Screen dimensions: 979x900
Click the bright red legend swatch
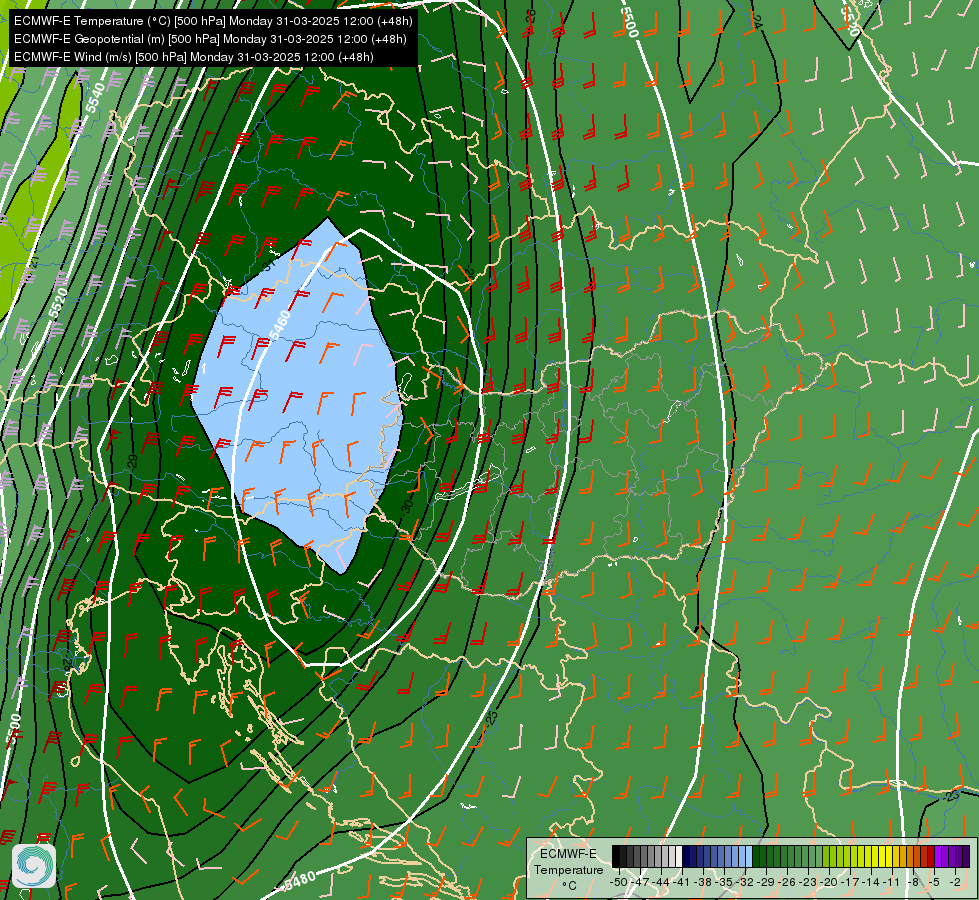tap(931, 856)
